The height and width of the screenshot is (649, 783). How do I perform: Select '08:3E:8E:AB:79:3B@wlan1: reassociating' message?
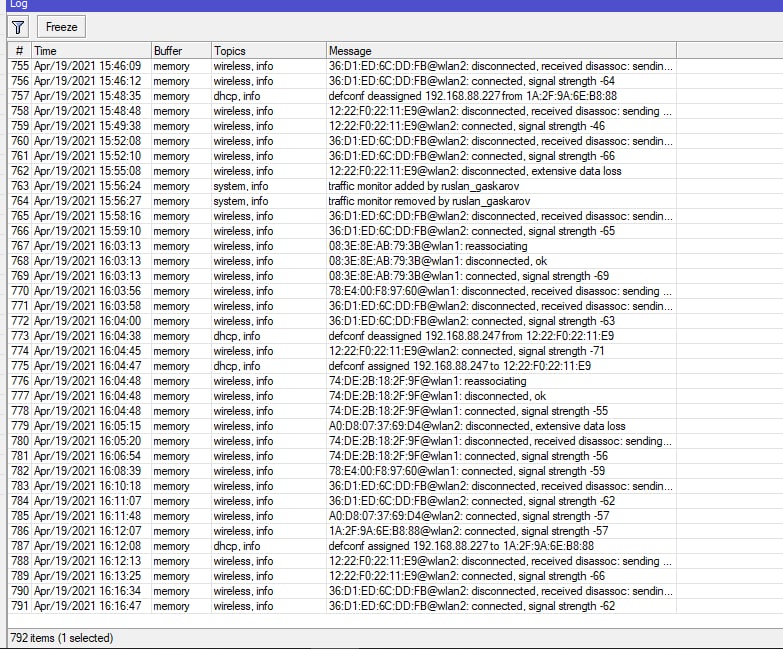point(427,246)
